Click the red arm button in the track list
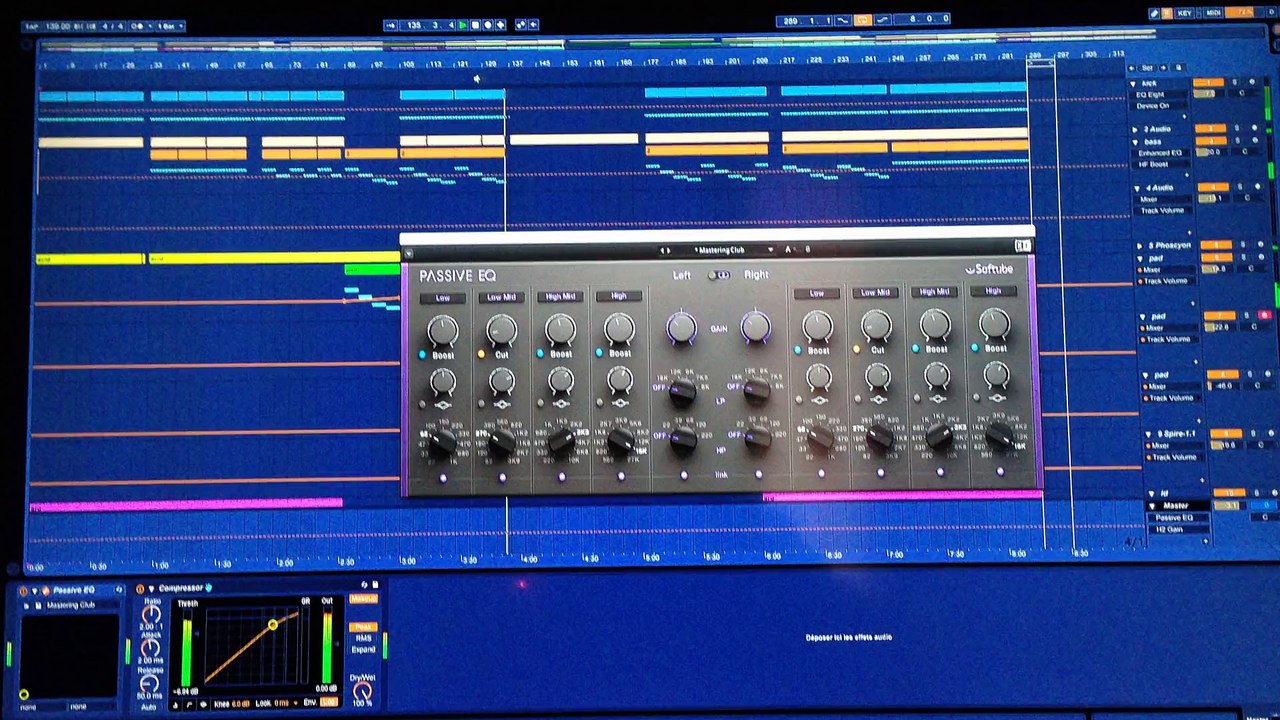Screen dimensions: 1280x720 click(x=1264, y=316)
